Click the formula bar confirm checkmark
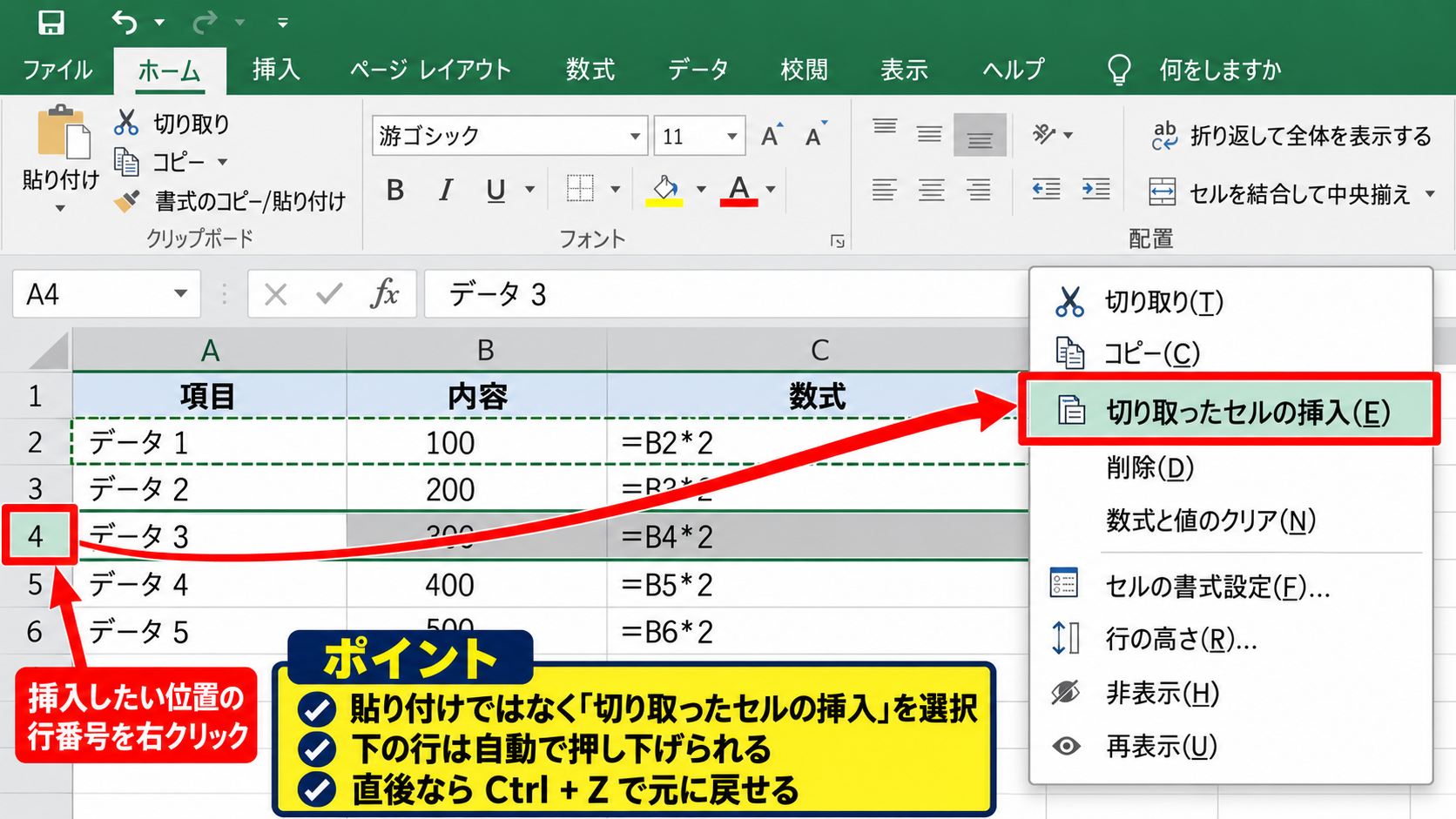The image size is (1456, 819). click(329, 294)
